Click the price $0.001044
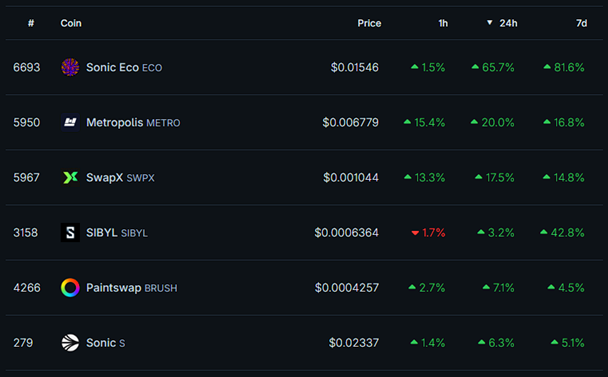This screenshot has height=377, width=608. 351,178
